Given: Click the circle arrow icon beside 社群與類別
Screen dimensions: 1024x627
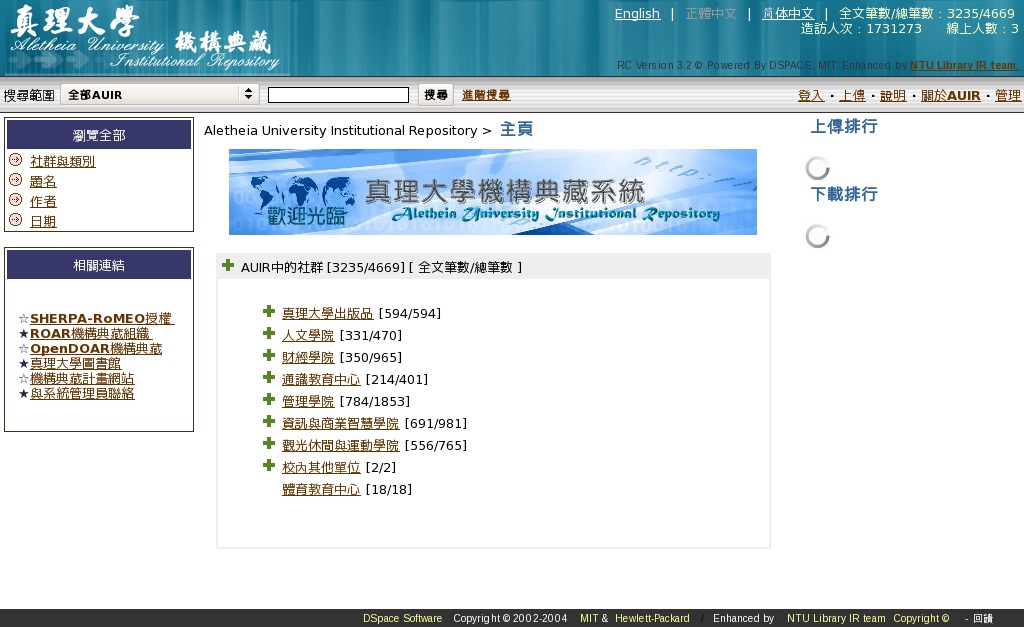Looking at the screenshot, I should click(x=16, y=160).
